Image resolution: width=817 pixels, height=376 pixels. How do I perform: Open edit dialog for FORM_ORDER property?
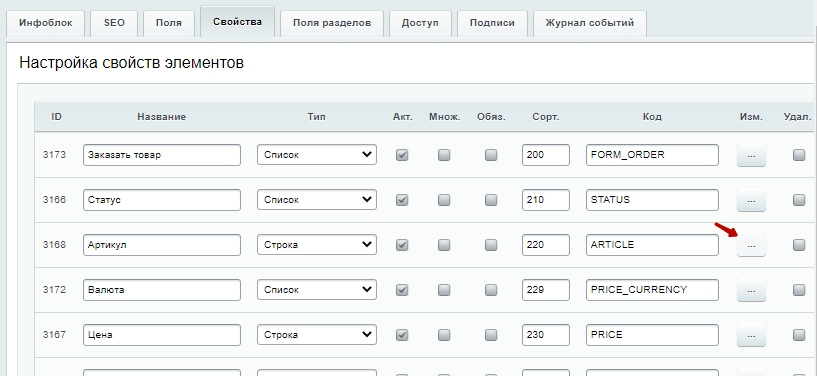tap(751, 155)
